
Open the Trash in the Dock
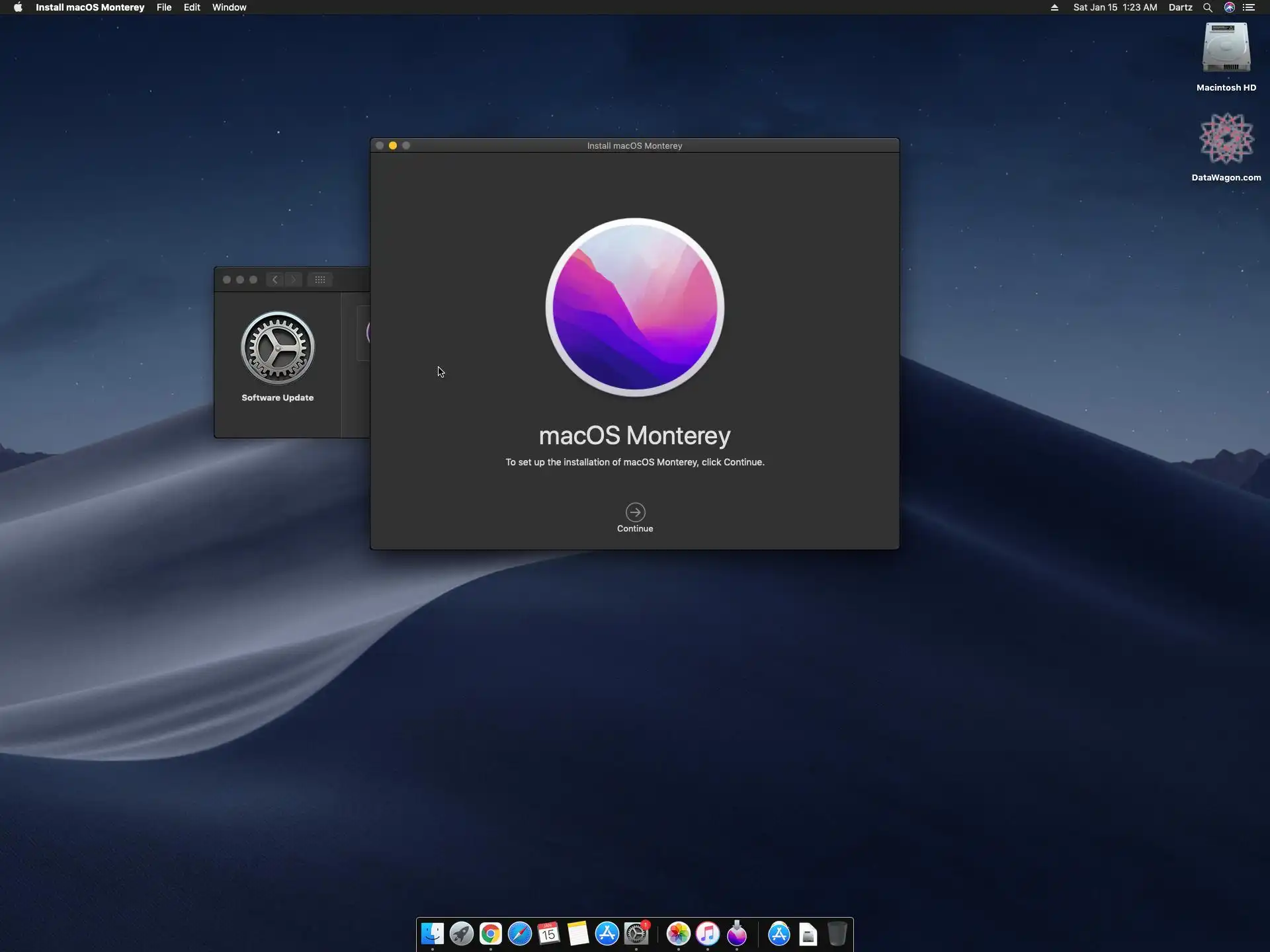pos(837,933)
